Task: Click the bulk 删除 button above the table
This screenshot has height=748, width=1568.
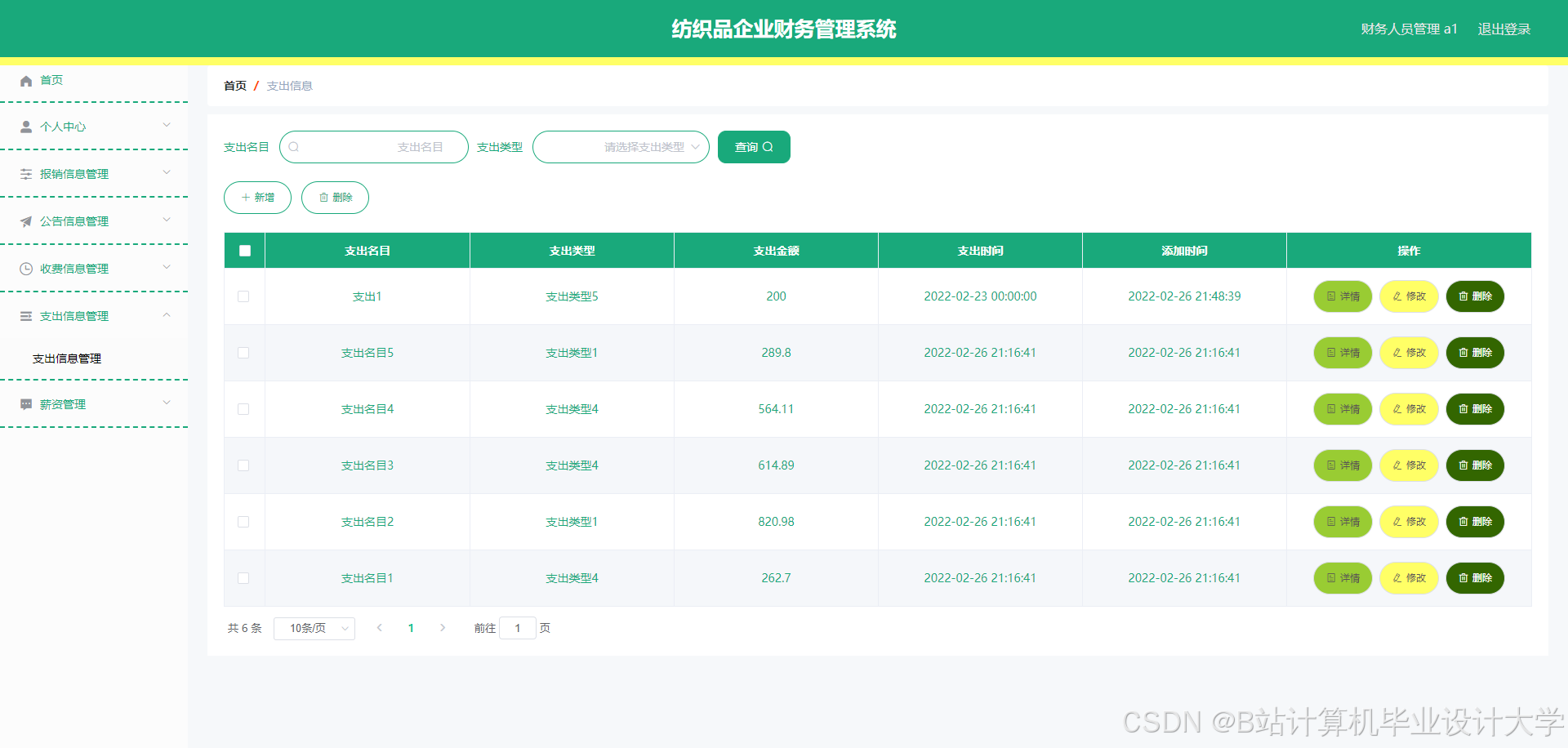Action: (335, 198)
